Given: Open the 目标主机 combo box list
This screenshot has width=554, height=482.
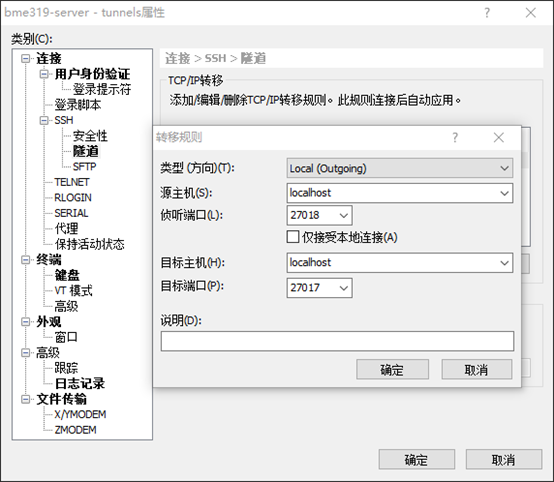Looking at the screenshot, I should (x=504, y=263).
